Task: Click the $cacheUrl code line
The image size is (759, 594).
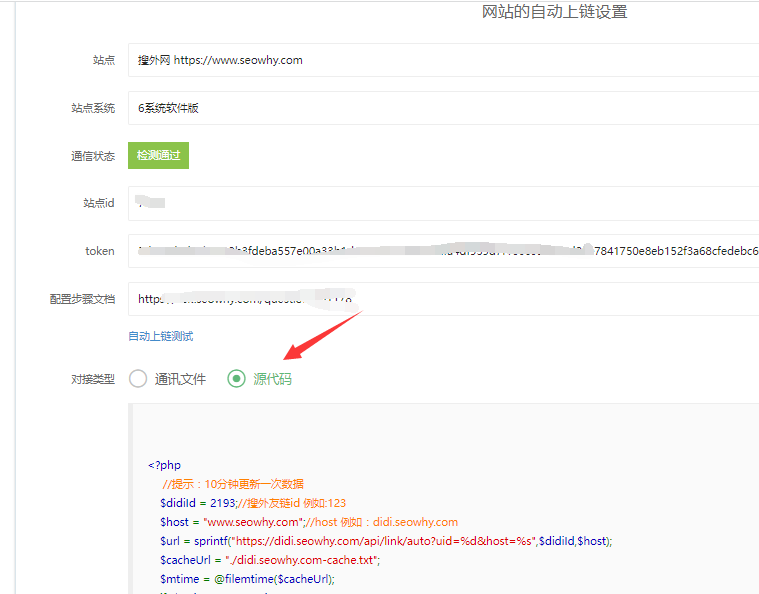Action: [270, 560]
